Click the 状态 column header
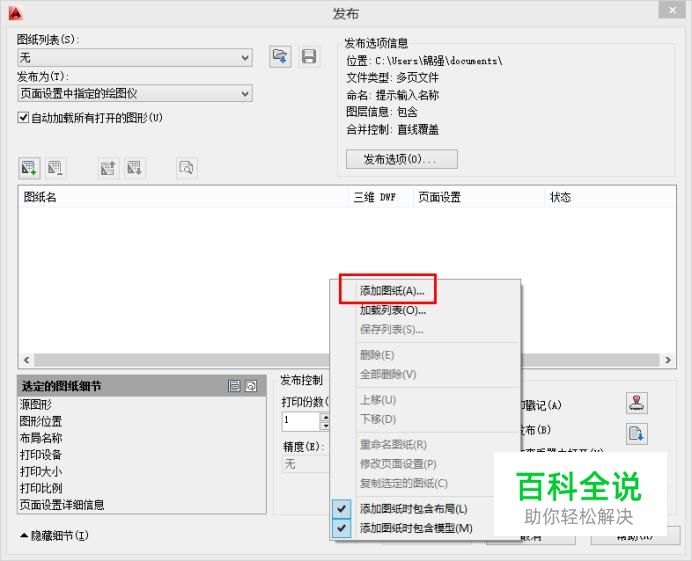Screen dimensions: 692x561 tap(609, 197)
